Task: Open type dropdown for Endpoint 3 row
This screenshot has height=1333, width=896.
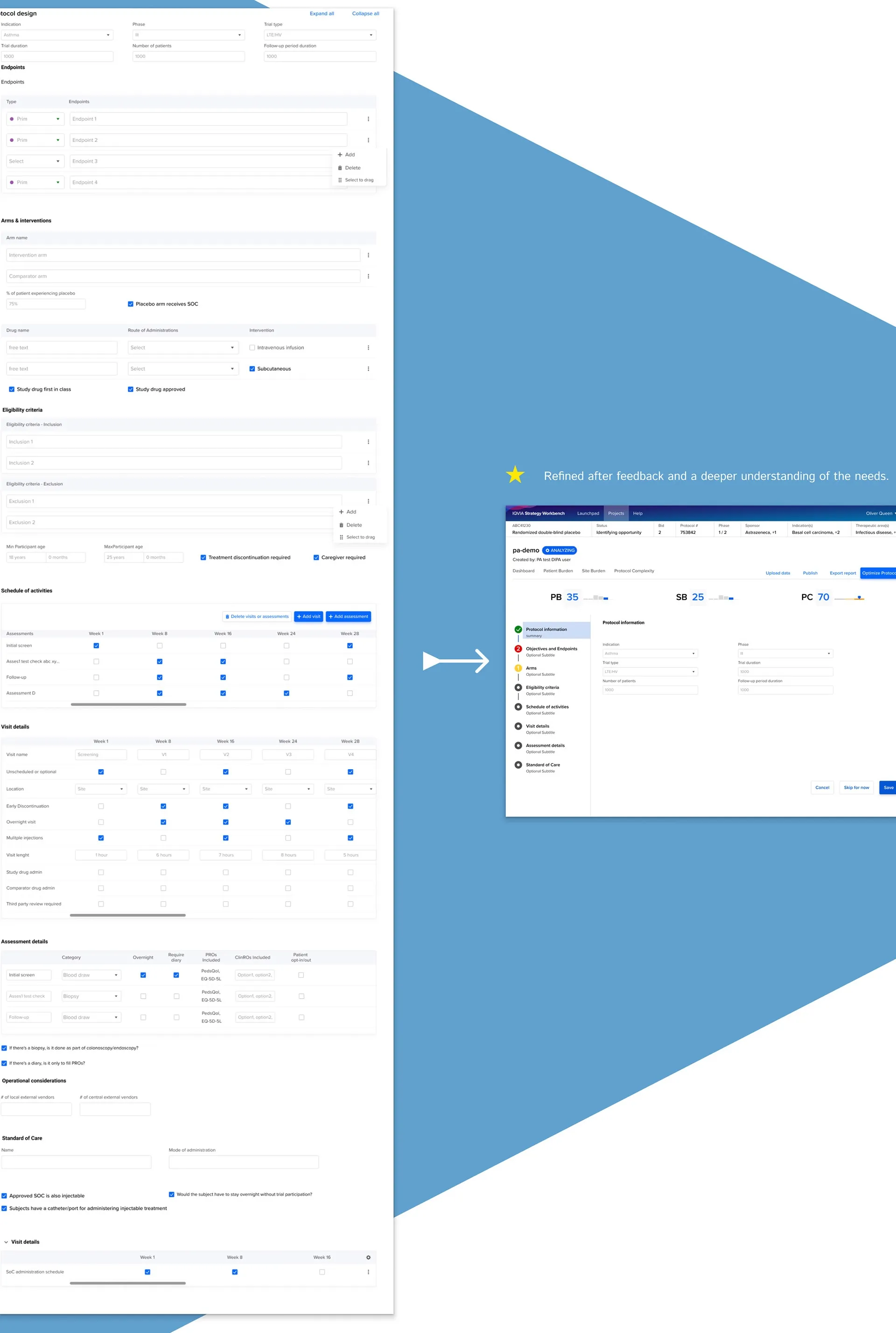Action: [35, 161]
